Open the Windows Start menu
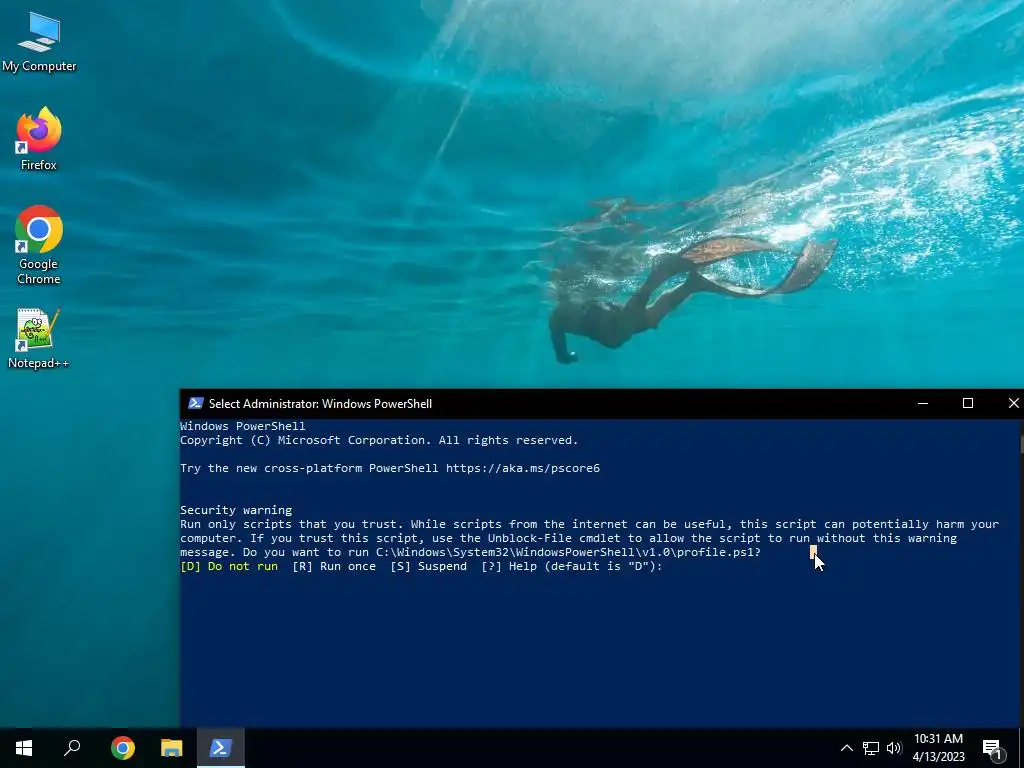The height and width of the screenshot is (768, 1024). [24, 748]
